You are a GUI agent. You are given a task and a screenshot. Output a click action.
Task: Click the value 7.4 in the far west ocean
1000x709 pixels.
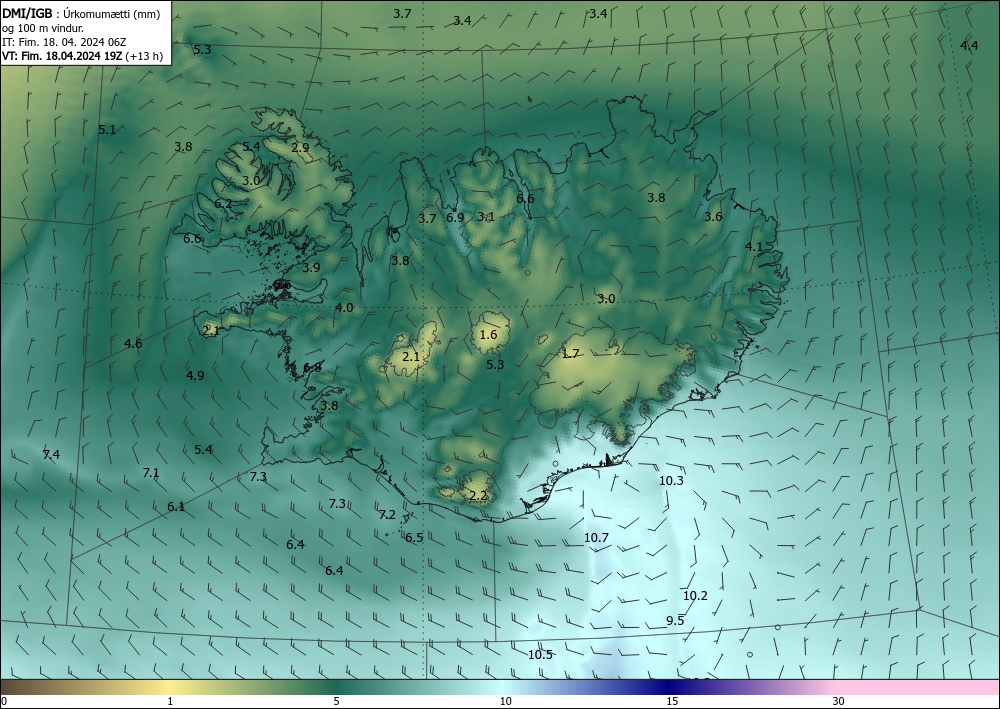pyautogui.click(x=51, y=455)
